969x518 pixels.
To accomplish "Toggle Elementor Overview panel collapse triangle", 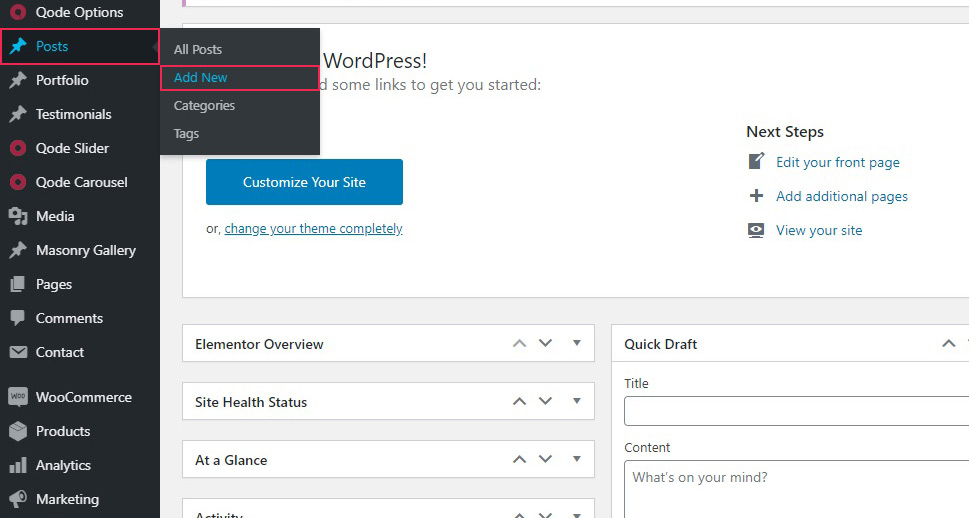I will pyautogui.click(x=577, y=343).
